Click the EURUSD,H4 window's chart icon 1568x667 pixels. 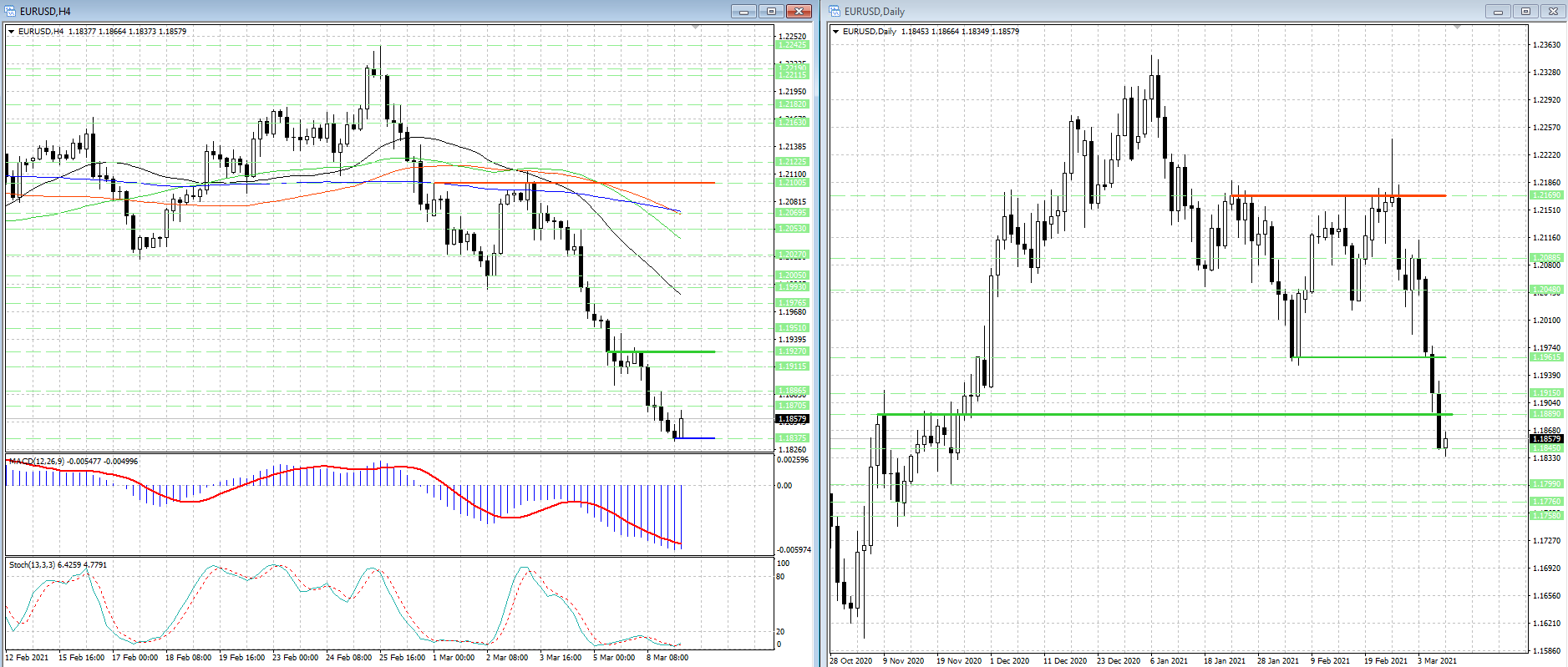pyautogui.click(x=11, y=11)
